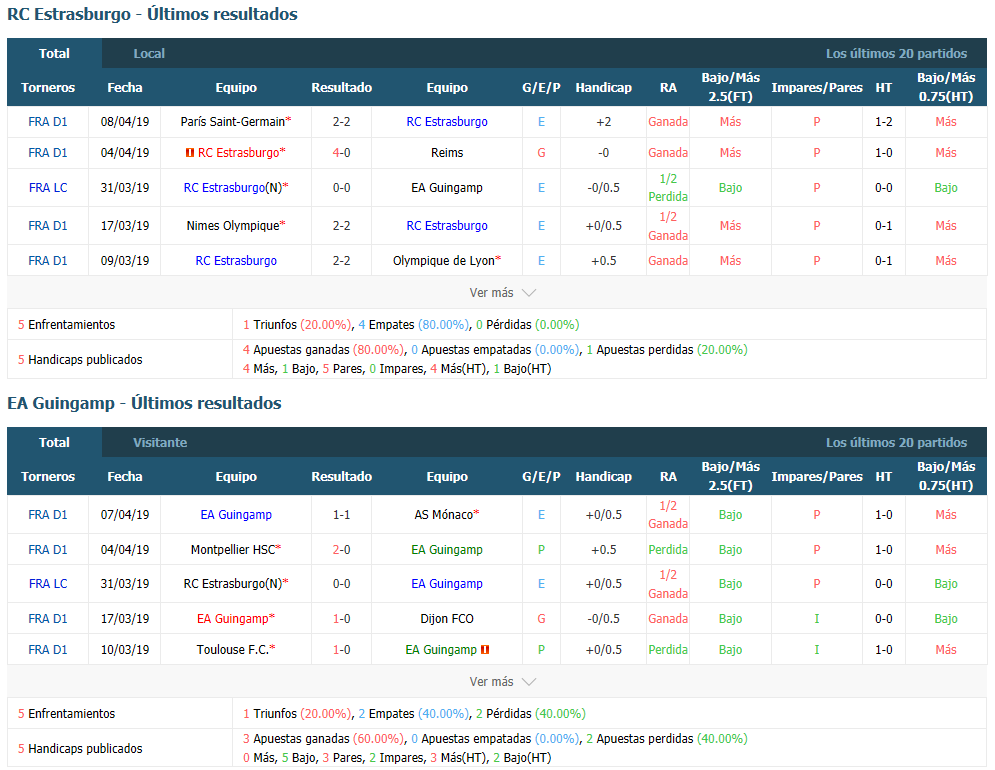Click FRA D1 in the 09/03/19 row

48,261
